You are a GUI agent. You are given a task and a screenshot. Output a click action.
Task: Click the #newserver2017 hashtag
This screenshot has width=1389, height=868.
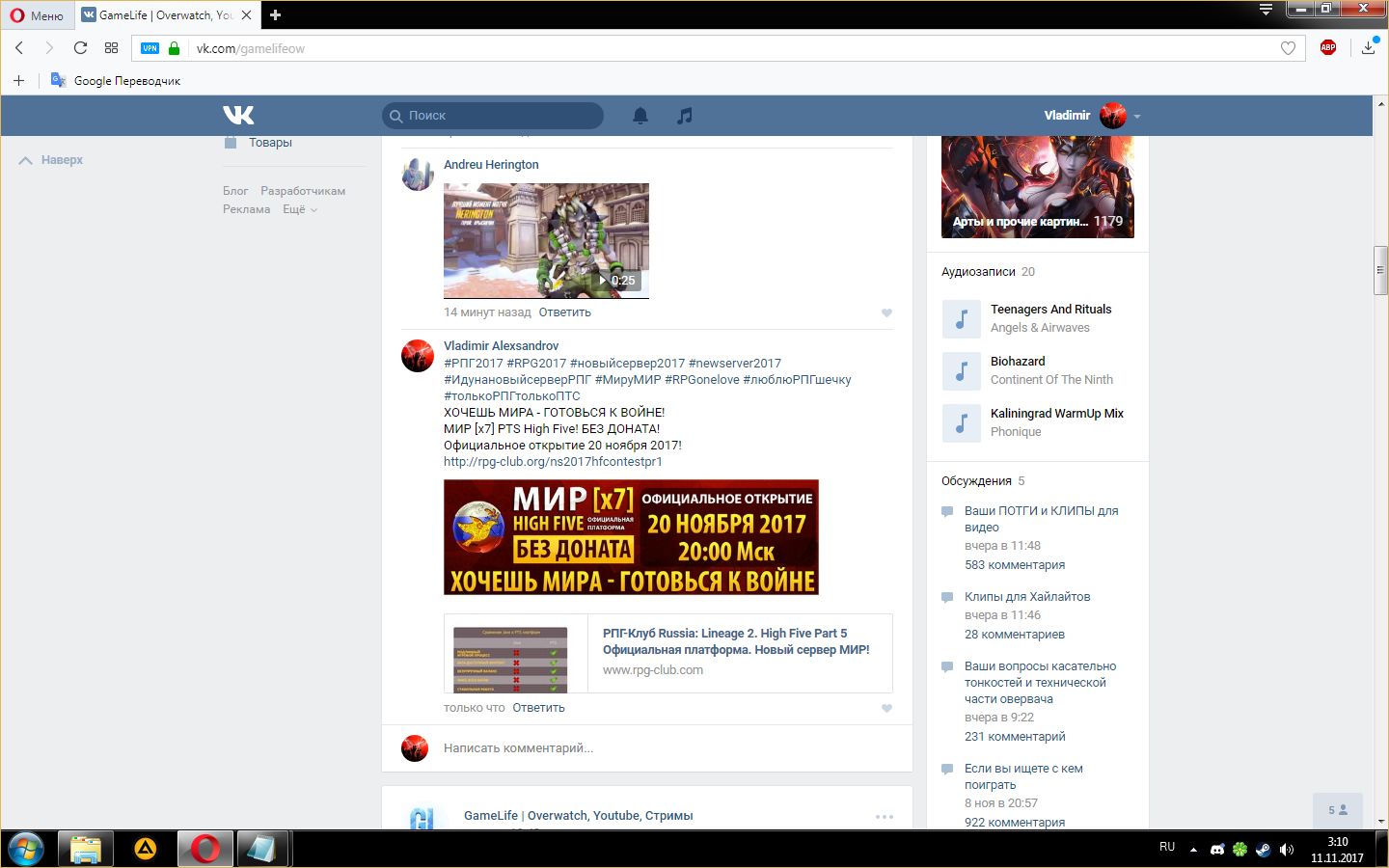point(735,364)
